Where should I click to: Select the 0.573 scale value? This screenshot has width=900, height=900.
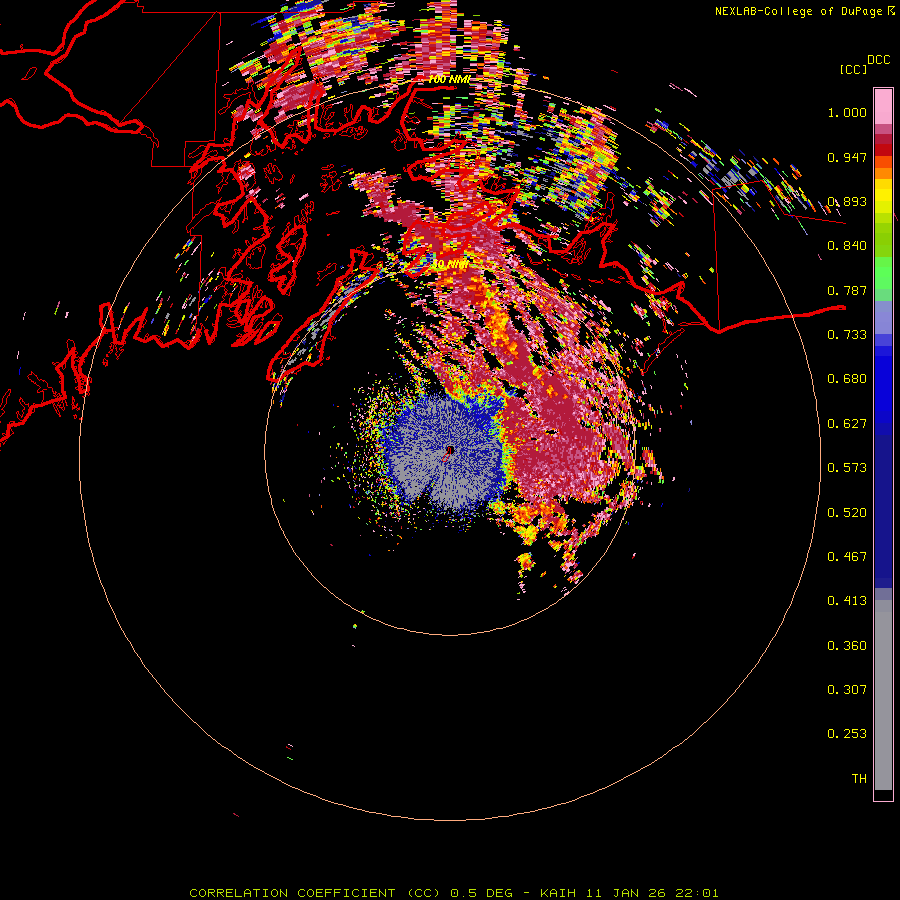[847, 468]
